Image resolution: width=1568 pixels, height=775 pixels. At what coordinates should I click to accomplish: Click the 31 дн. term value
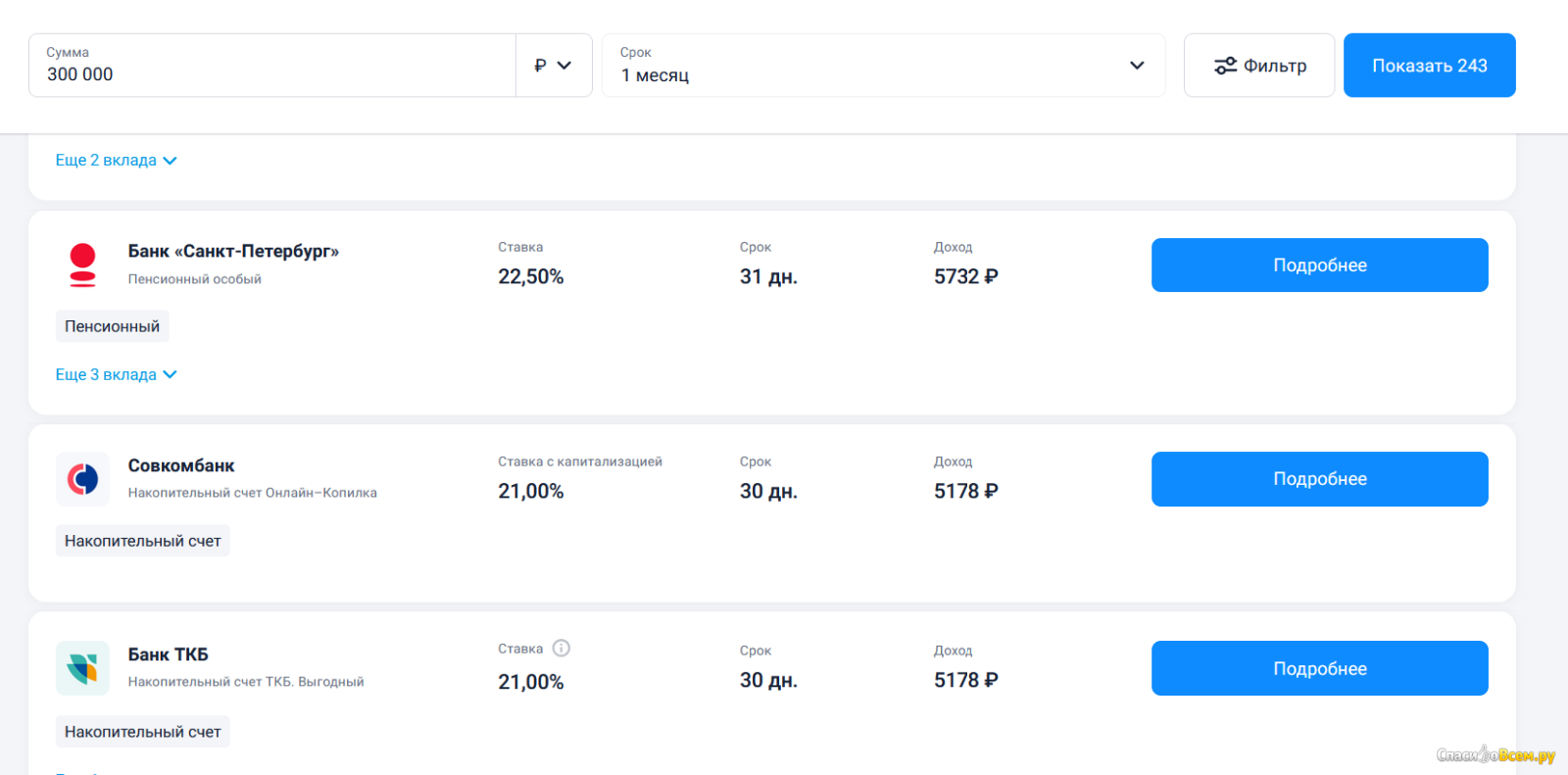768,277
